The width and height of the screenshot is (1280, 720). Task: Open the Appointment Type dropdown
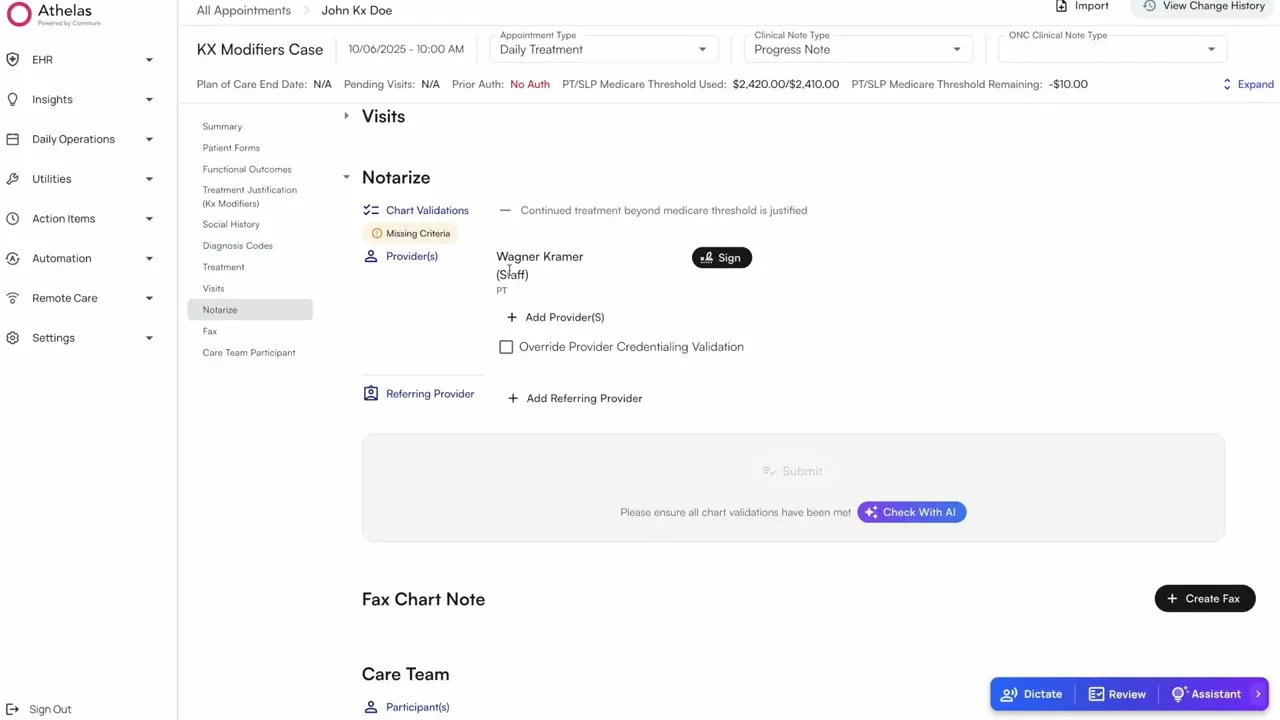click(x=604, y=49)
